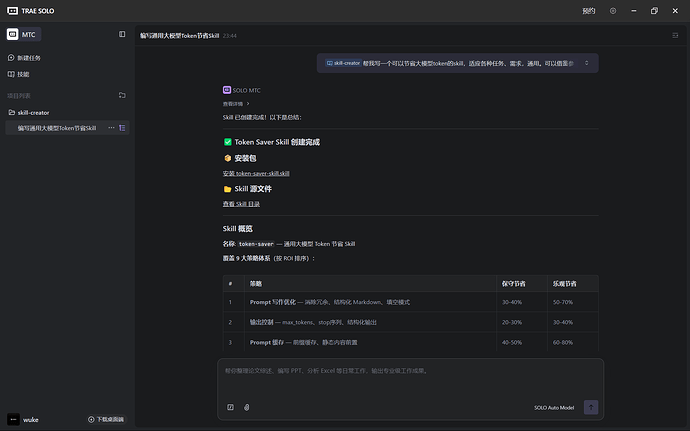Open more options for the Token task
690x431 pixels.
coord(111,128)
